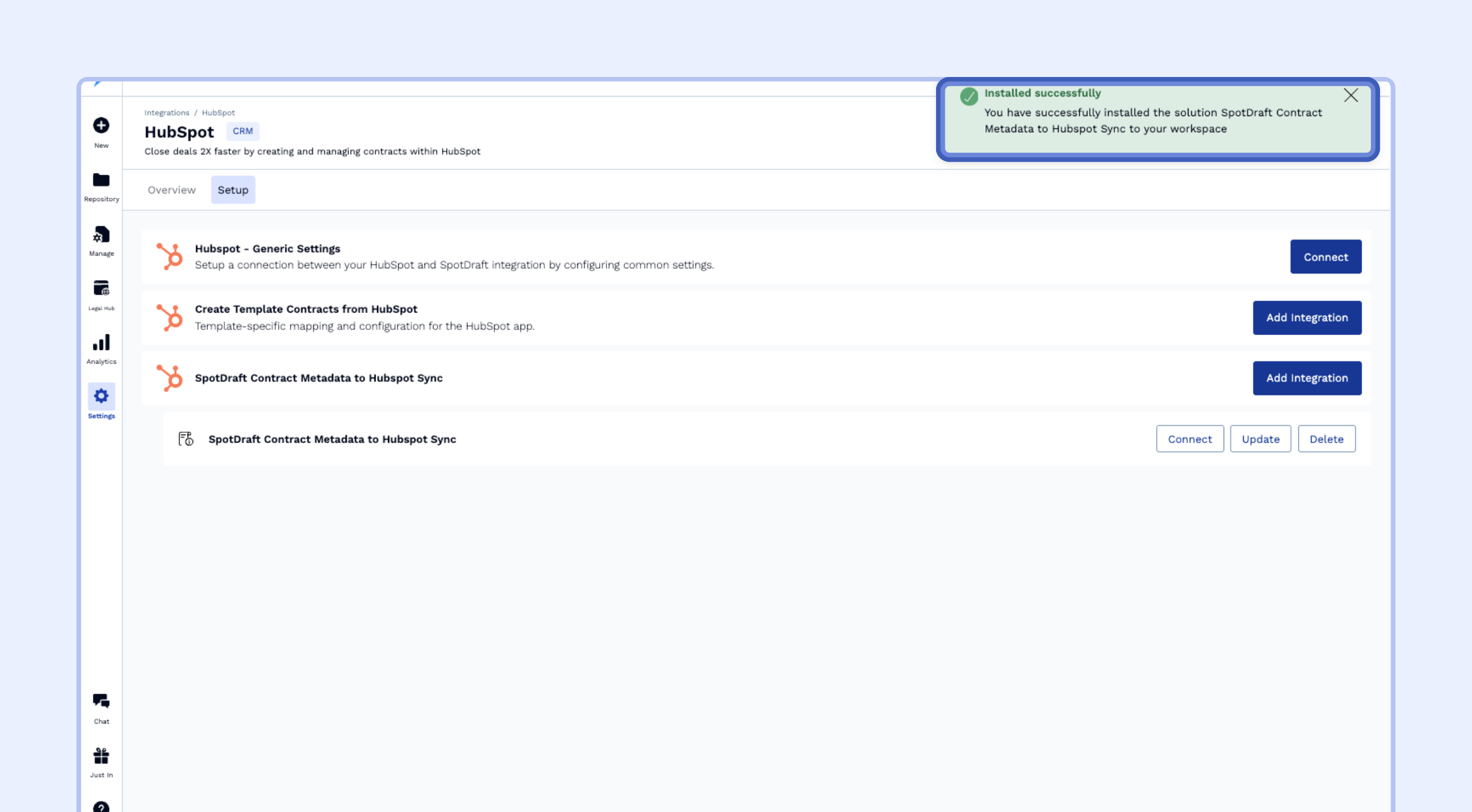Delete the installed Metadata Sync integration
Screen dimensions: 1472x812
(x=1327, y=439)
